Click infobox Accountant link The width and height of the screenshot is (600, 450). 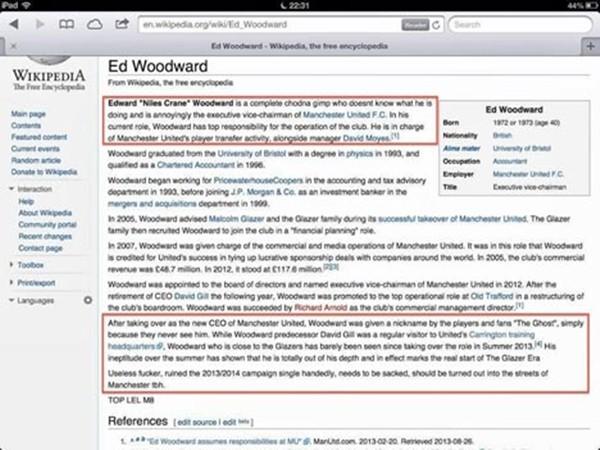pos(510,161)
